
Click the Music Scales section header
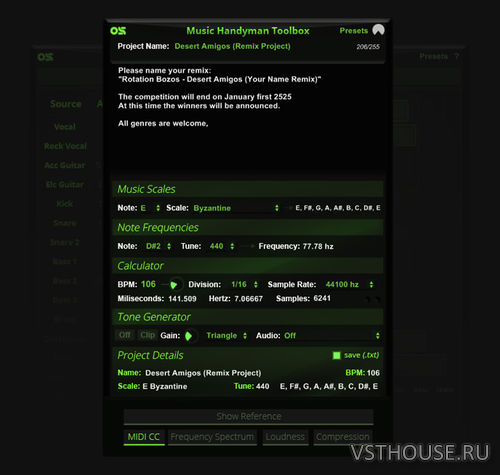tap(248, 189)
